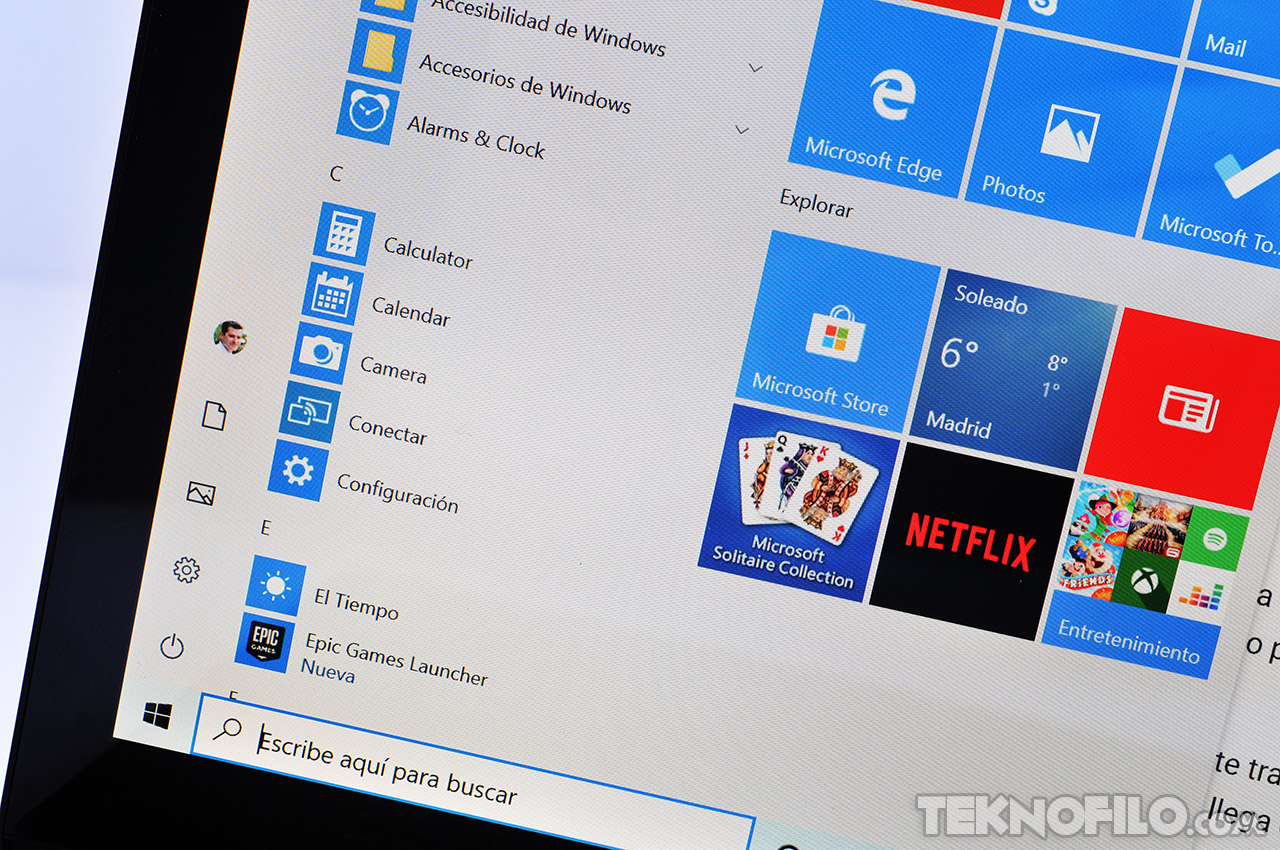Screen dimensions: 1280x850
Task: Open the Alarms & Clock icon
Action: [x=368, y=113]
